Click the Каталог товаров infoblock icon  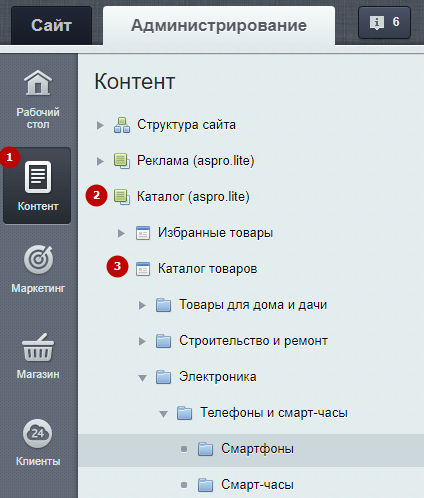click(143, 269)
